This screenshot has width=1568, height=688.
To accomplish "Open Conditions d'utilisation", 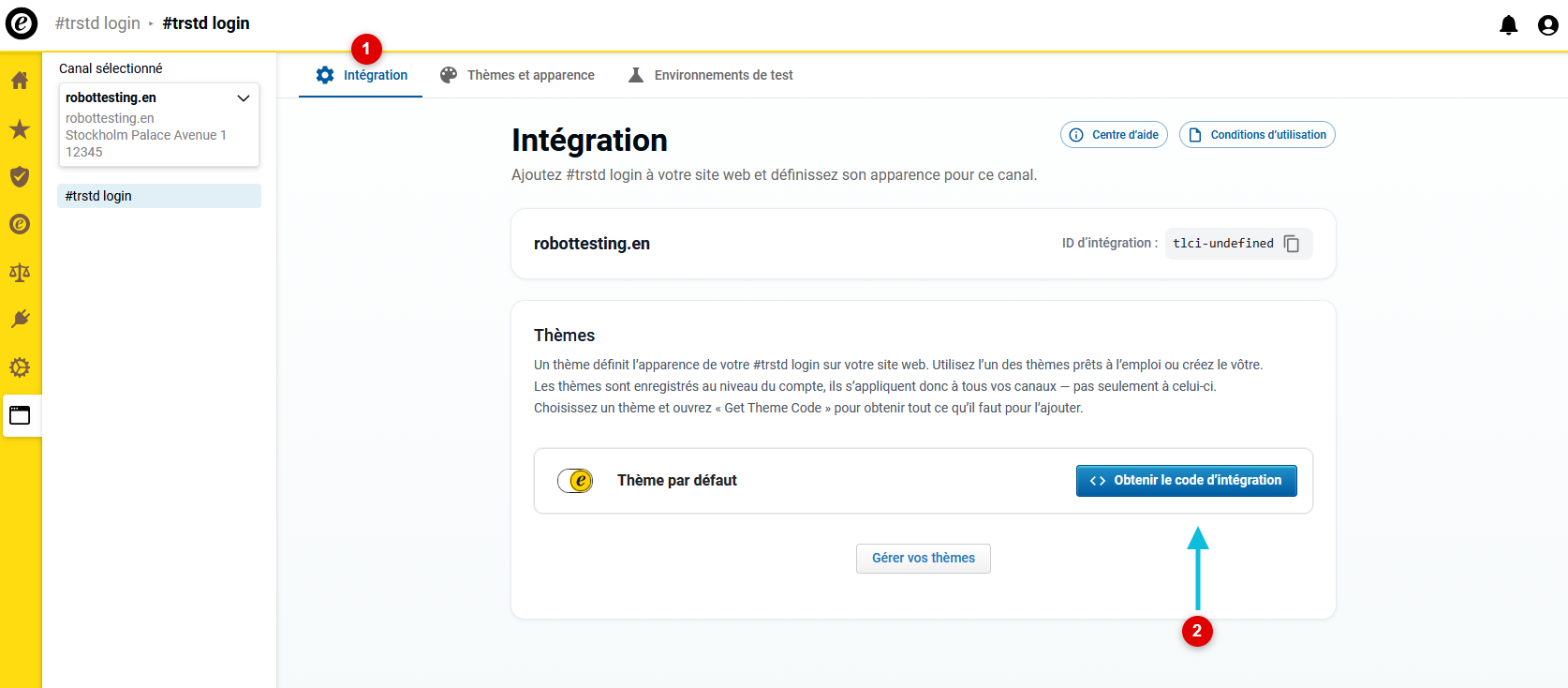I will click(x=1257, y=135).
